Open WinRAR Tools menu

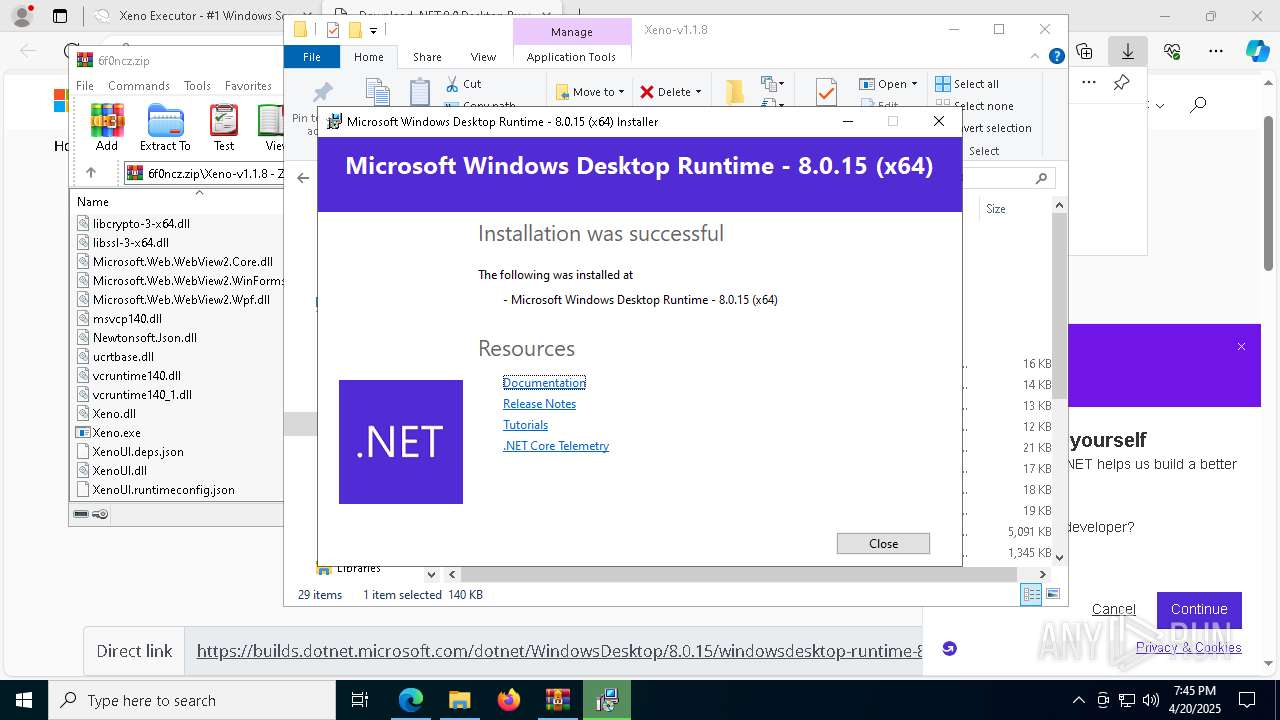coord(197,86)
